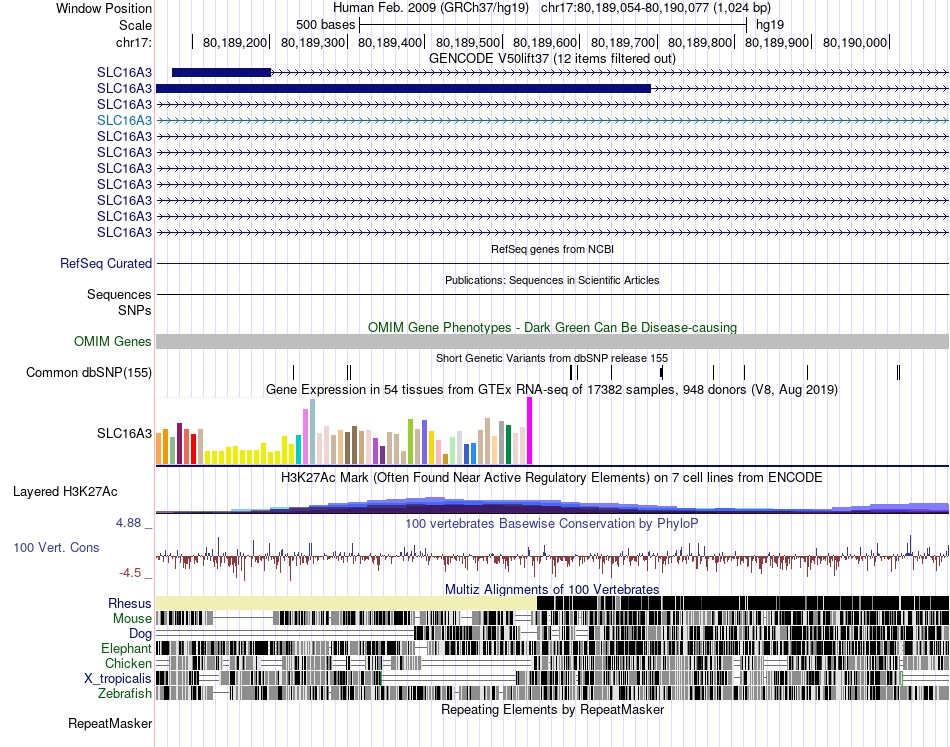Click the SNPs track label
The width and height of the screenshot is (950, 747).
coord(135,310)
